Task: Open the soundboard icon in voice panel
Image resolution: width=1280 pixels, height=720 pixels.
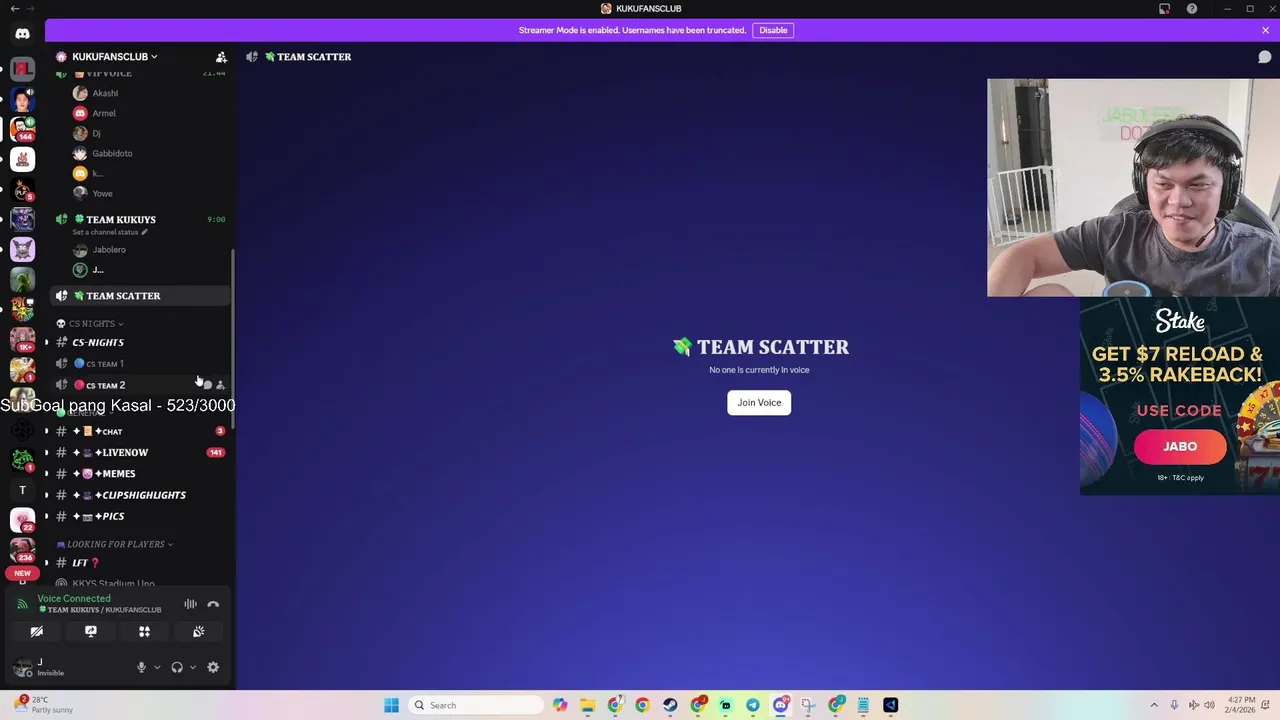Action: [x=198, y=631]
